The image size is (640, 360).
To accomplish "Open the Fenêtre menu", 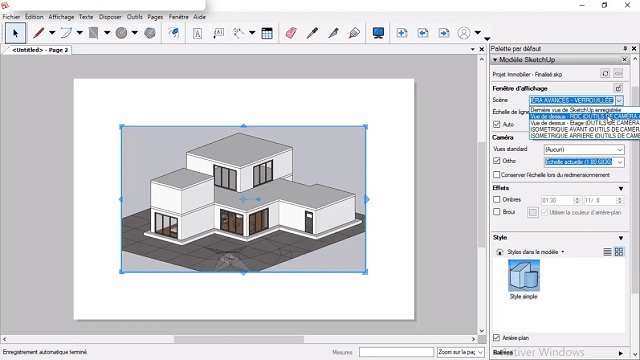I will (179, 17).
